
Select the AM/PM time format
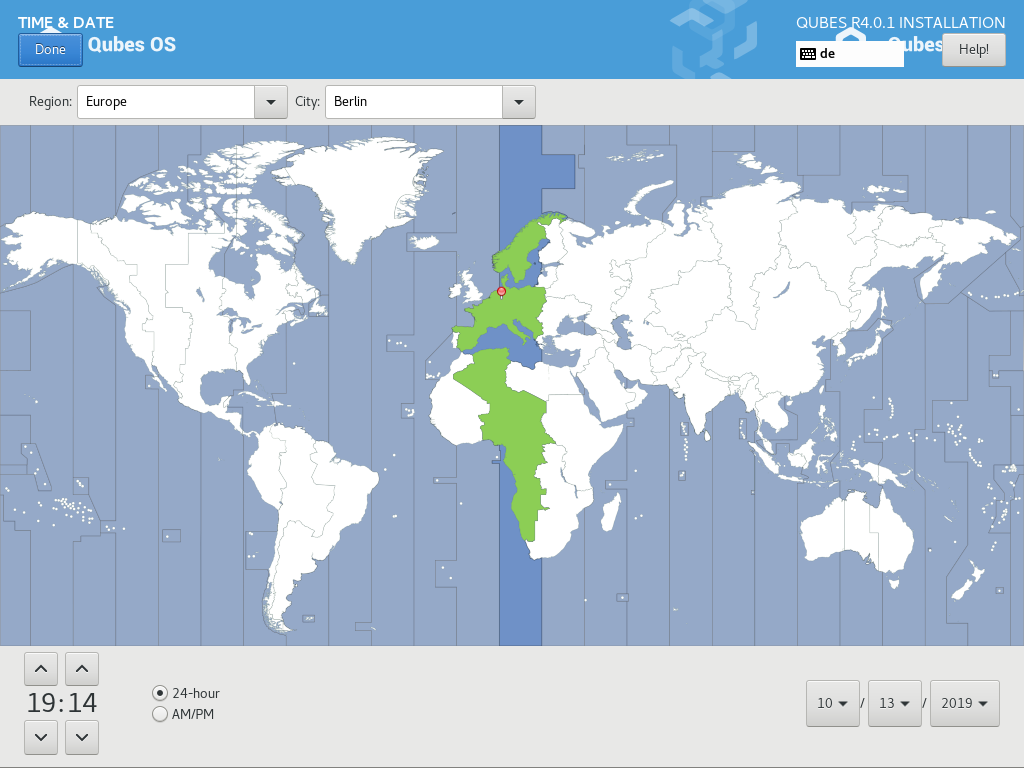tap(160, 714)
